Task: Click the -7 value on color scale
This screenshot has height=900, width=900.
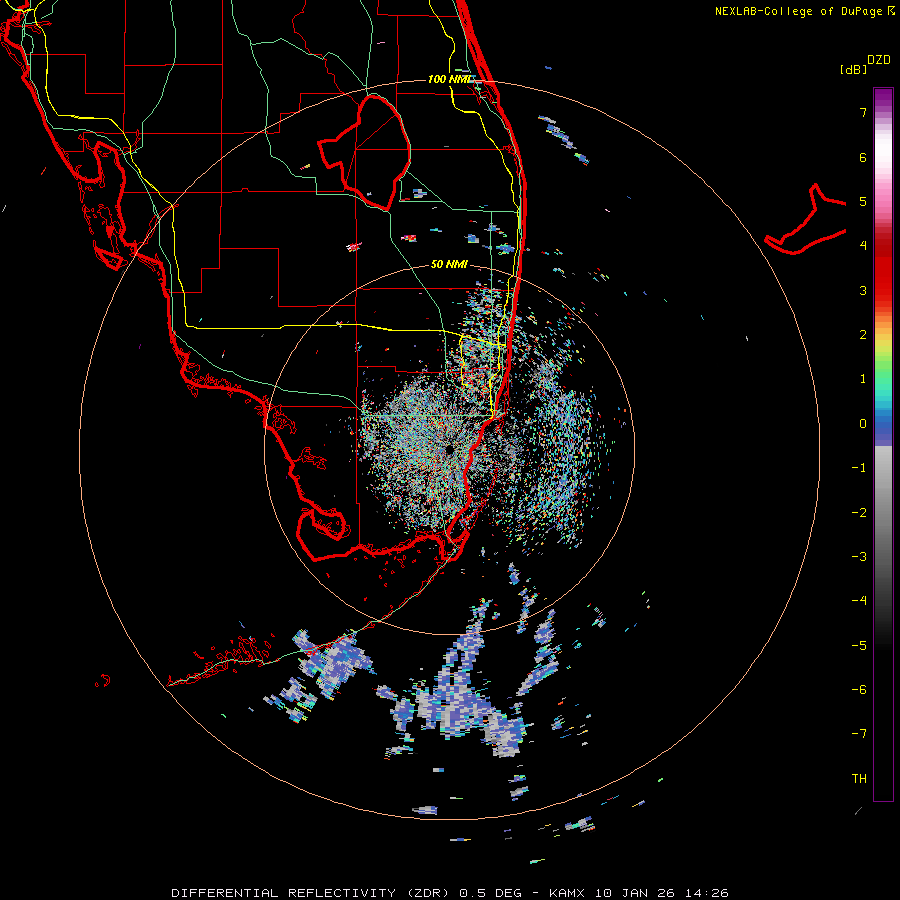Action: point(859,734)
